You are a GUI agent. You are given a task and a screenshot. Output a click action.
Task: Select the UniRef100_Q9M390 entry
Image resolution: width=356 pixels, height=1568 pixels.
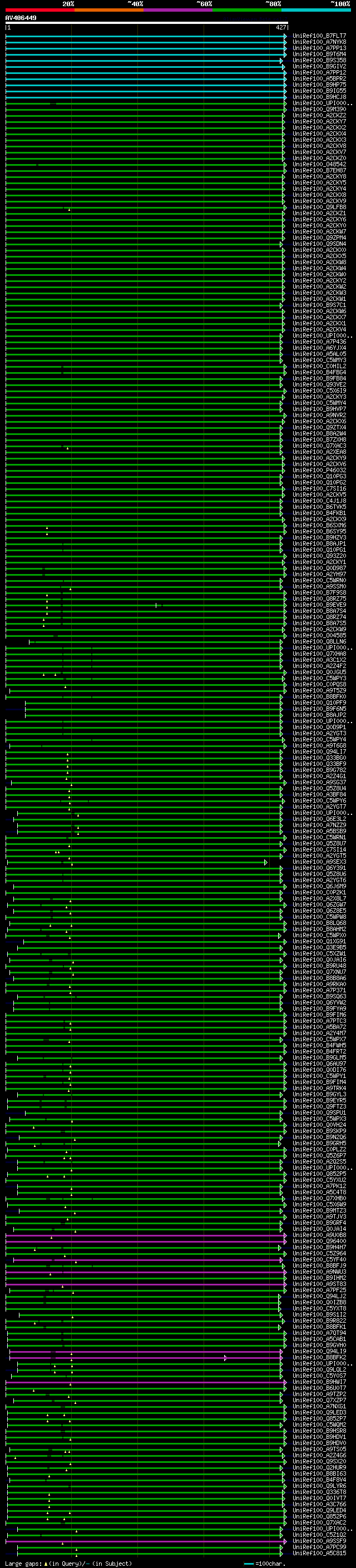[x=319, y=109]
